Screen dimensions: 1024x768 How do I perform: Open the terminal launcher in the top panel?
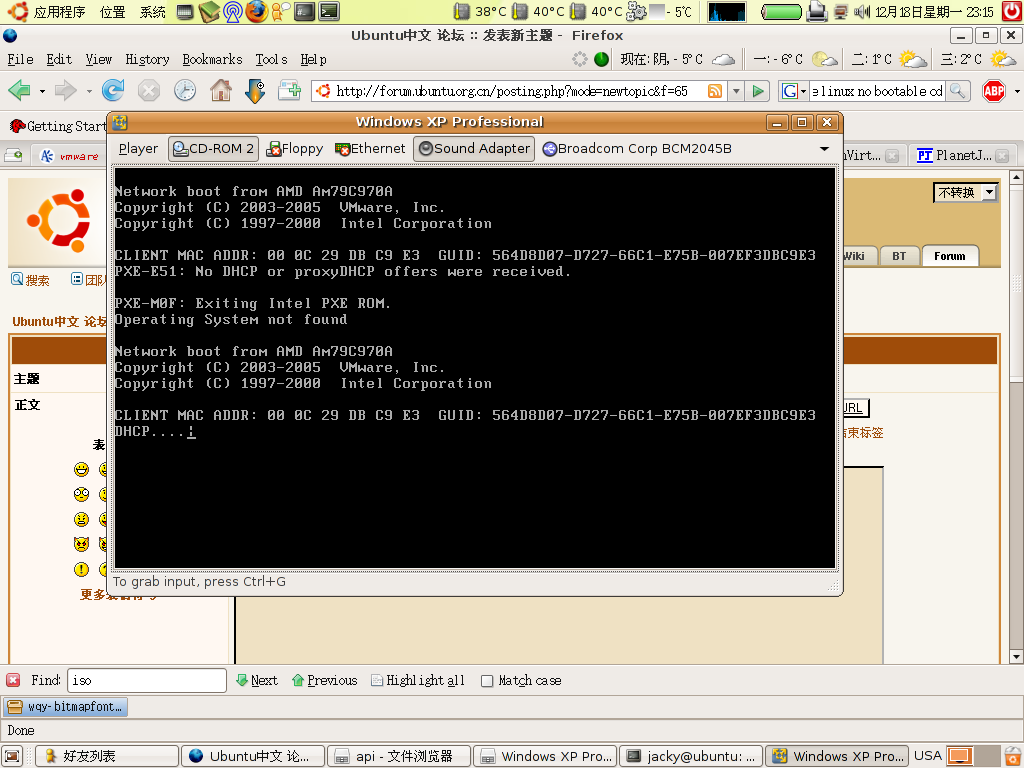pyautogui.click(x=329, y=11)
